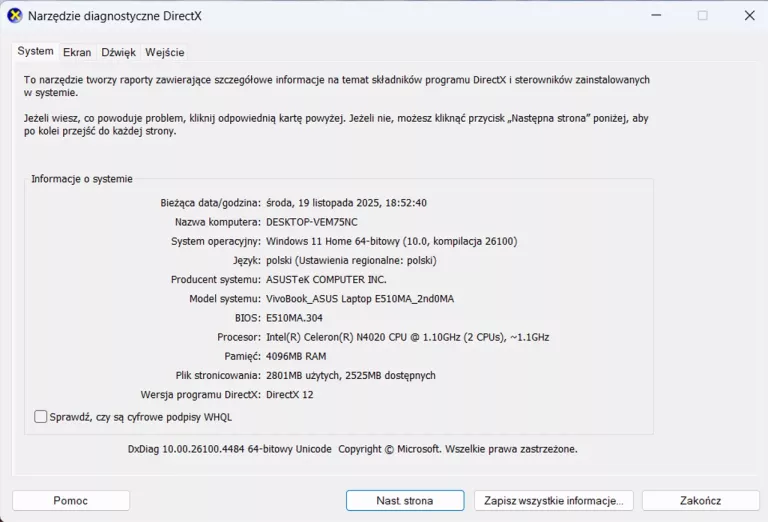This screenshot has width=768, height=522.
Task: Select the Wejście tab
Action: 164,53
